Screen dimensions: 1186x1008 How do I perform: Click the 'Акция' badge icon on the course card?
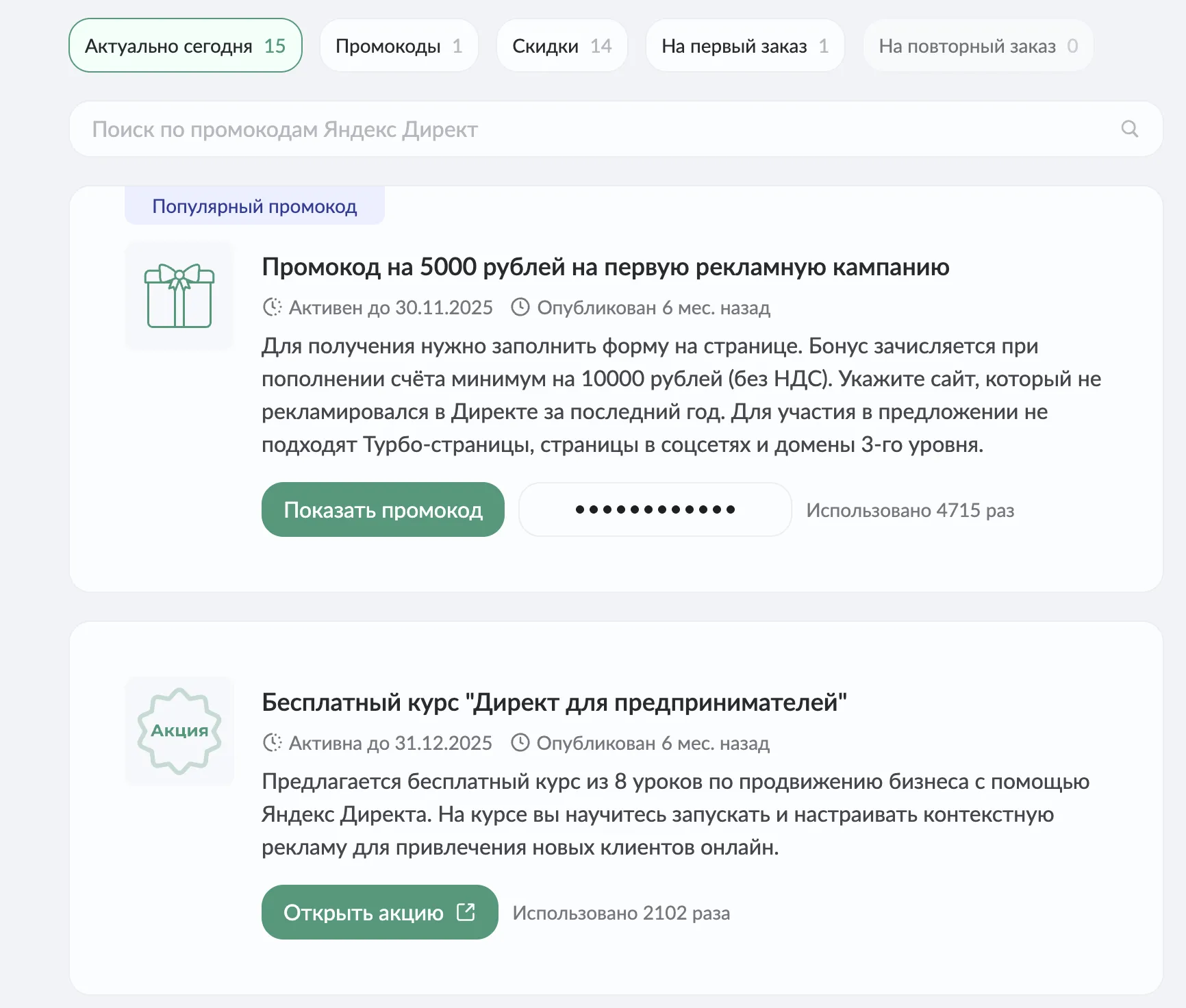click(179, 730)
